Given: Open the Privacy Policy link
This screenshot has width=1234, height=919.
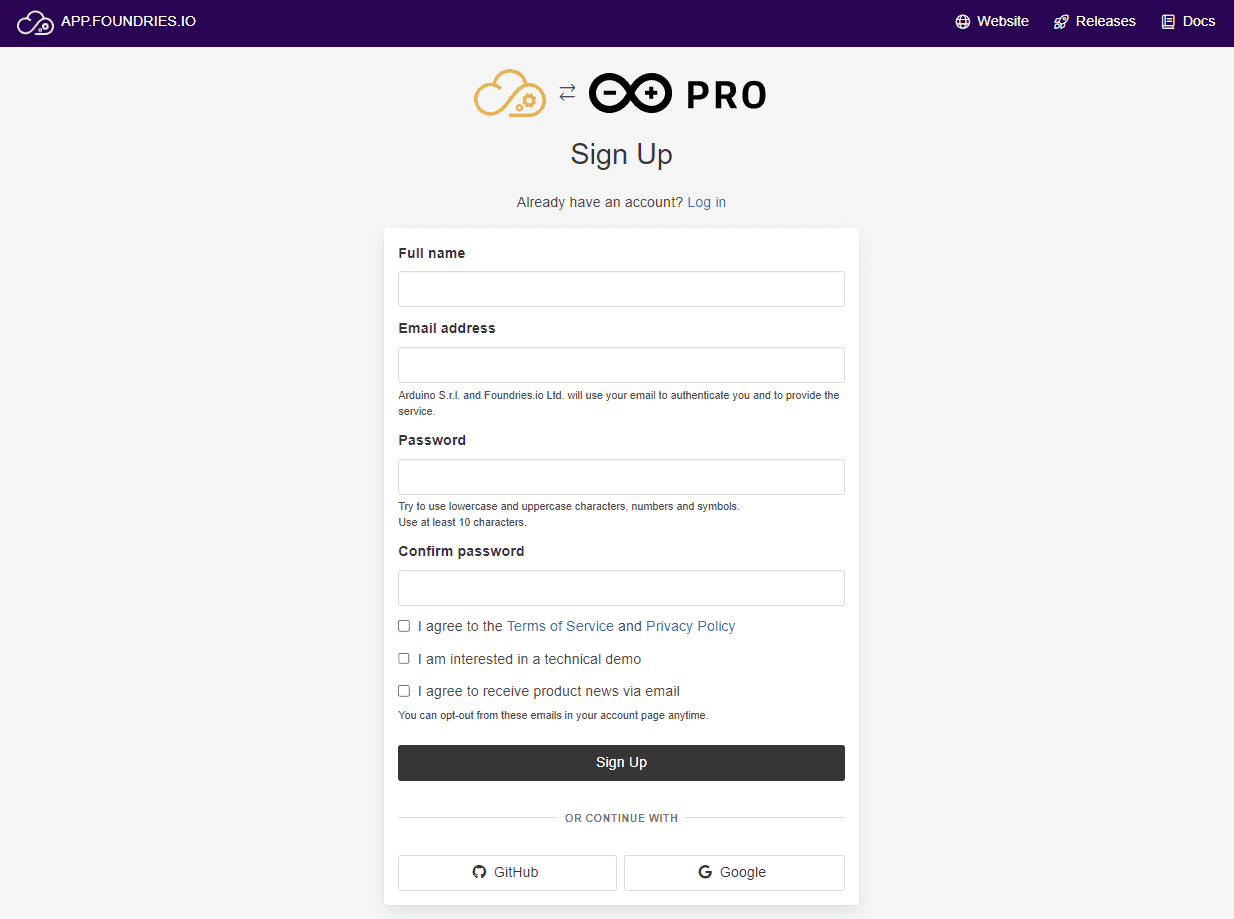Looking at the screenshot, I should [690, 626].
